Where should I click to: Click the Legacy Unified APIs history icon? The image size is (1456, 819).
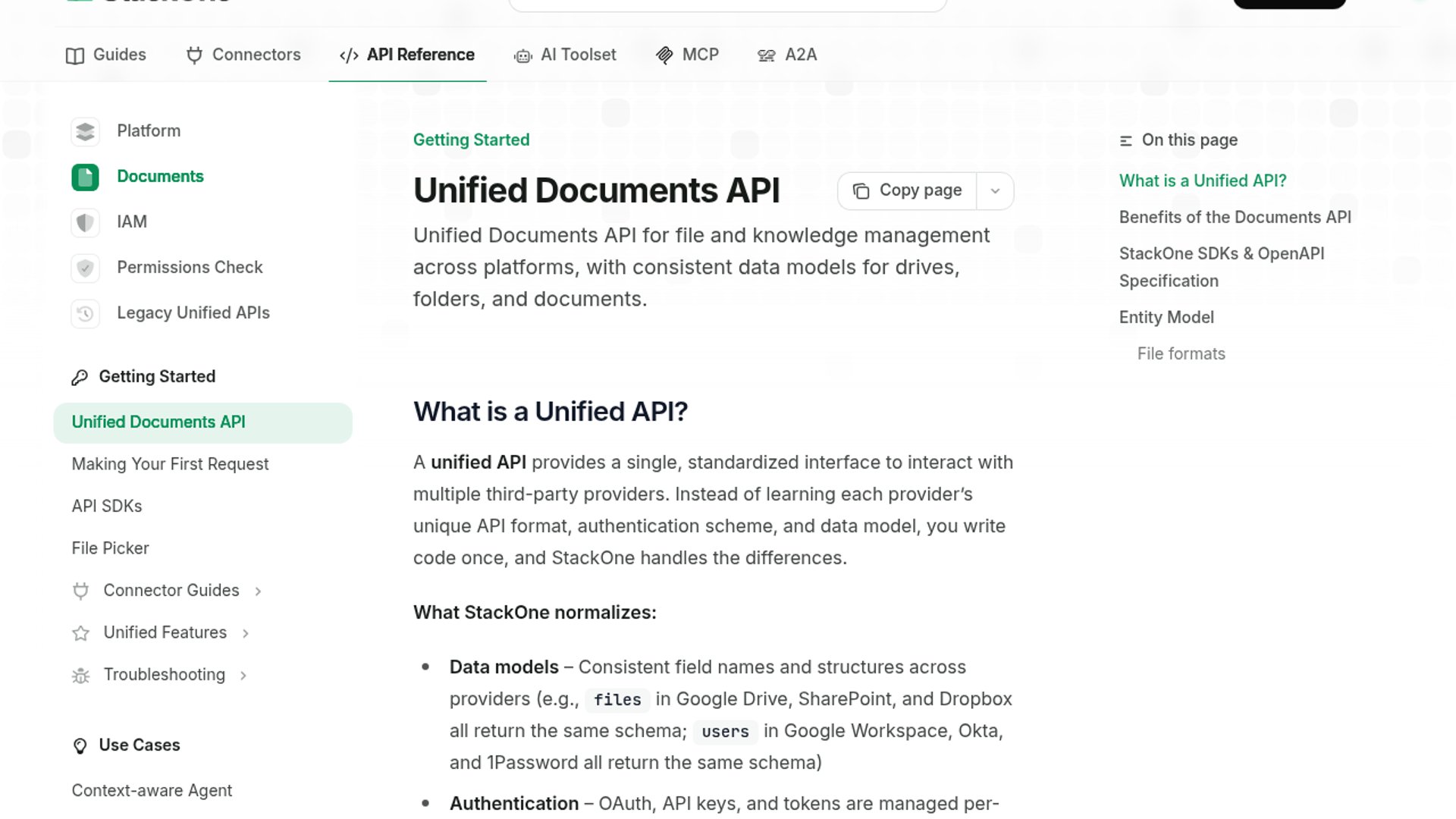(85, 313)
